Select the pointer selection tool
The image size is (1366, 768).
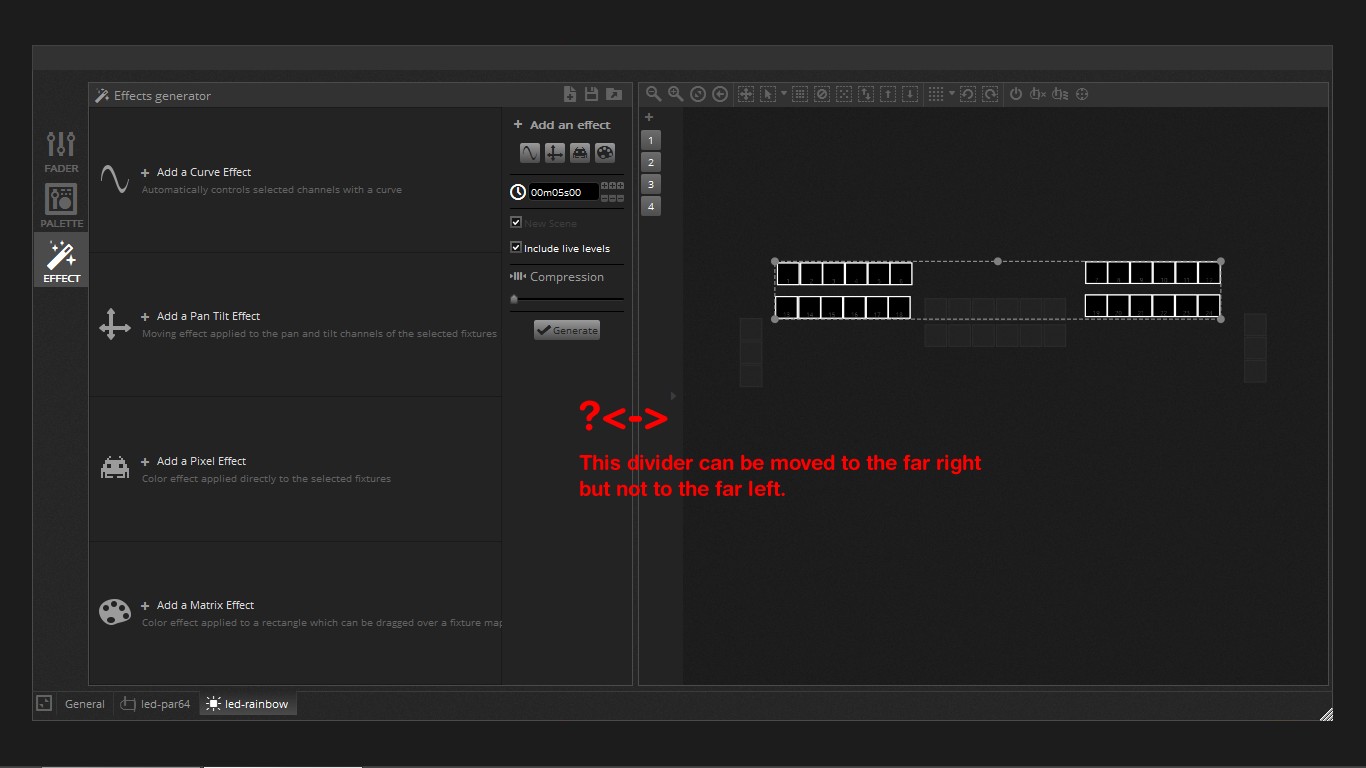[x=768, y=94]
